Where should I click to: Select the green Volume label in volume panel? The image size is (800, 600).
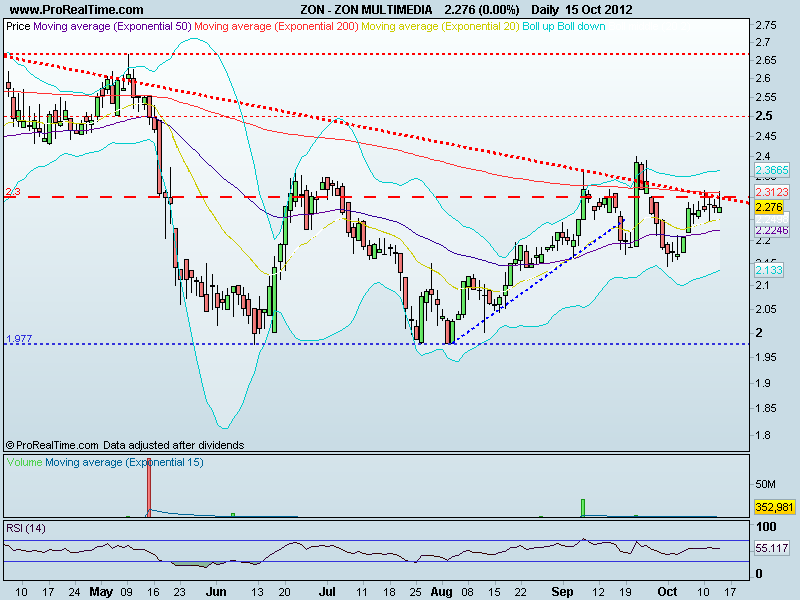point(24,462)
